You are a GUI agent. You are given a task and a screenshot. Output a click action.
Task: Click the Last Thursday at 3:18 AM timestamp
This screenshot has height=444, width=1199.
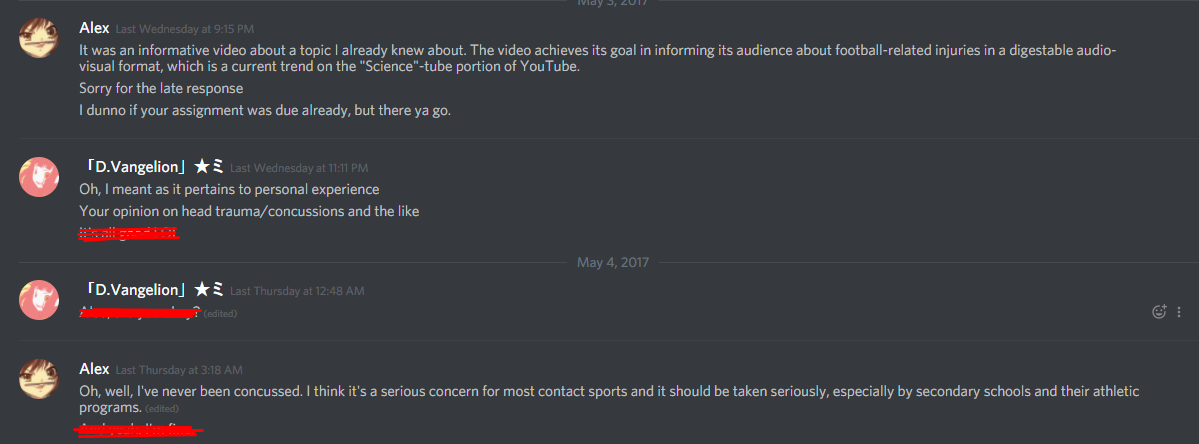pos(179,370)
